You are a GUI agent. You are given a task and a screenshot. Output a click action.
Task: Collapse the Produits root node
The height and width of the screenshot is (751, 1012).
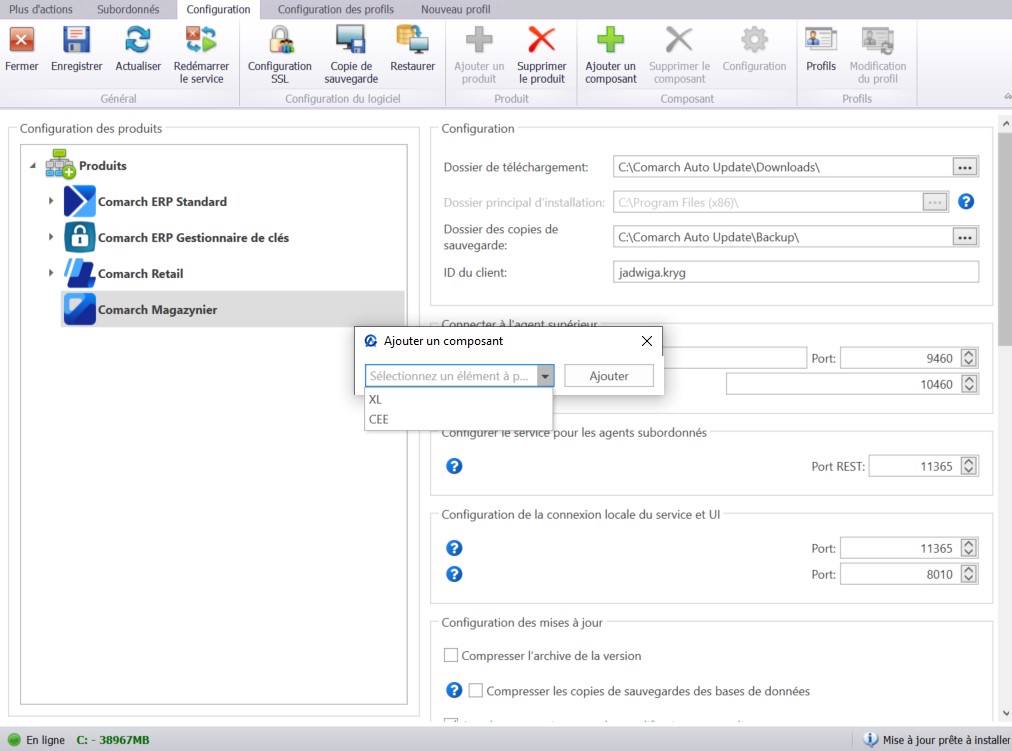coord(32,165)
